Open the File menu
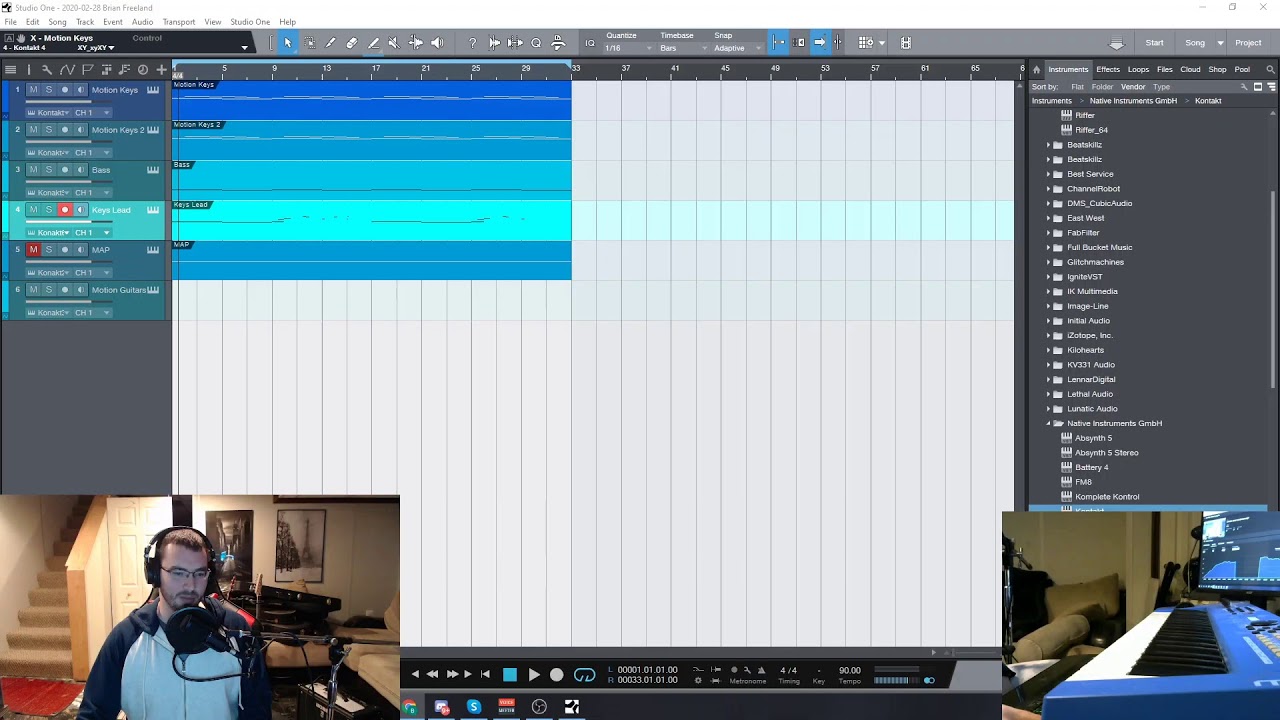 click(x=10, y=22)
